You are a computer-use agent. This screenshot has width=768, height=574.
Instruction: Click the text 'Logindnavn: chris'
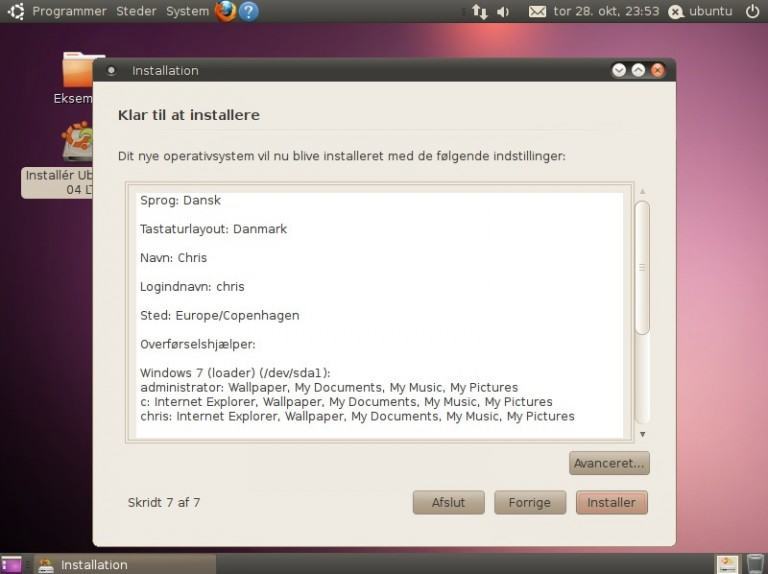(x=192, y=287)
